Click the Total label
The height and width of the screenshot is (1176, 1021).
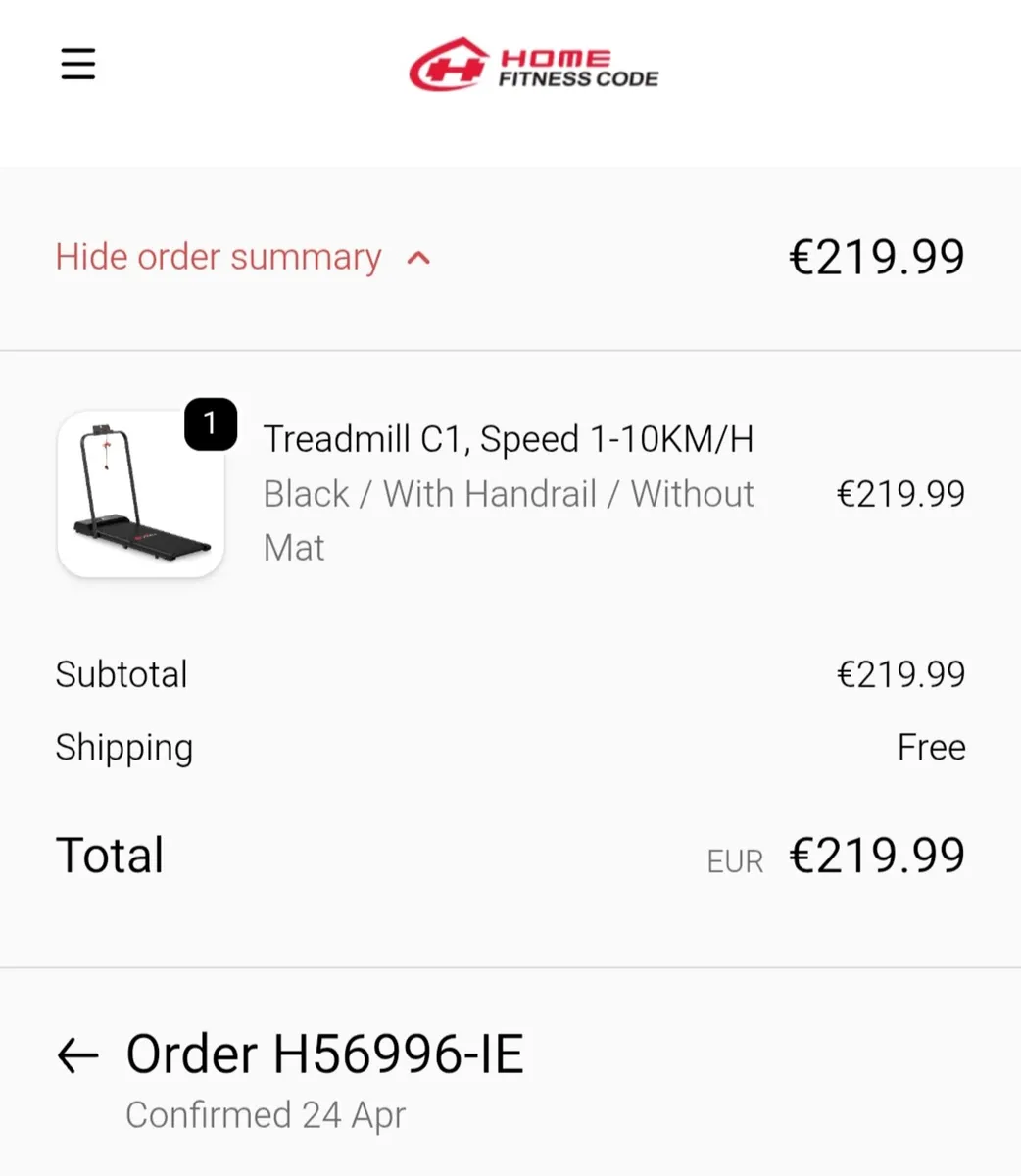110,855
